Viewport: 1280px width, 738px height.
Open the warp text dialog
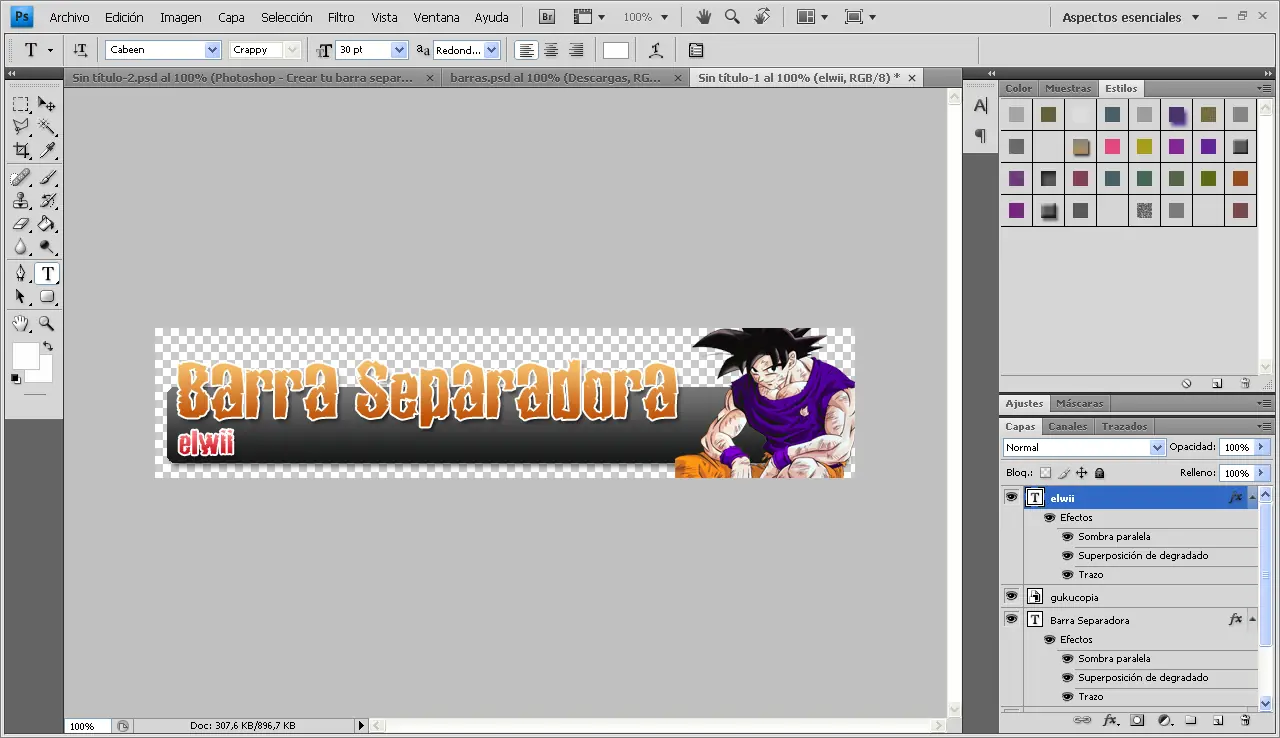pyautogui.click(x=655, y=50)
